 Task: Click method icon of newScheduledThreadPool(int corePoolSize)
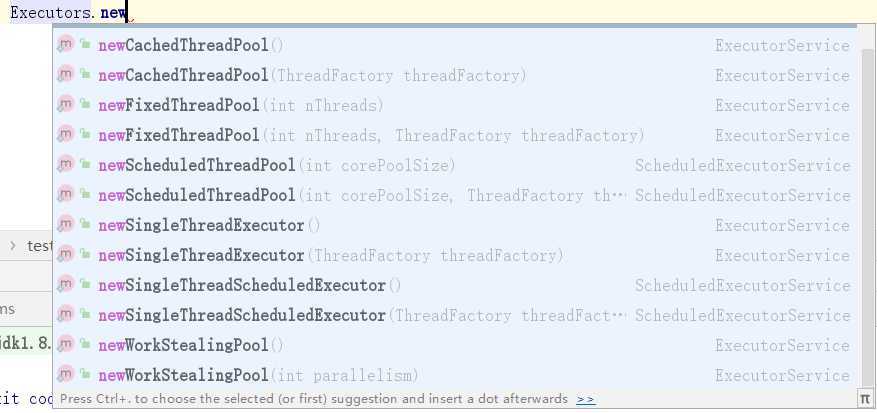(65, 165)
